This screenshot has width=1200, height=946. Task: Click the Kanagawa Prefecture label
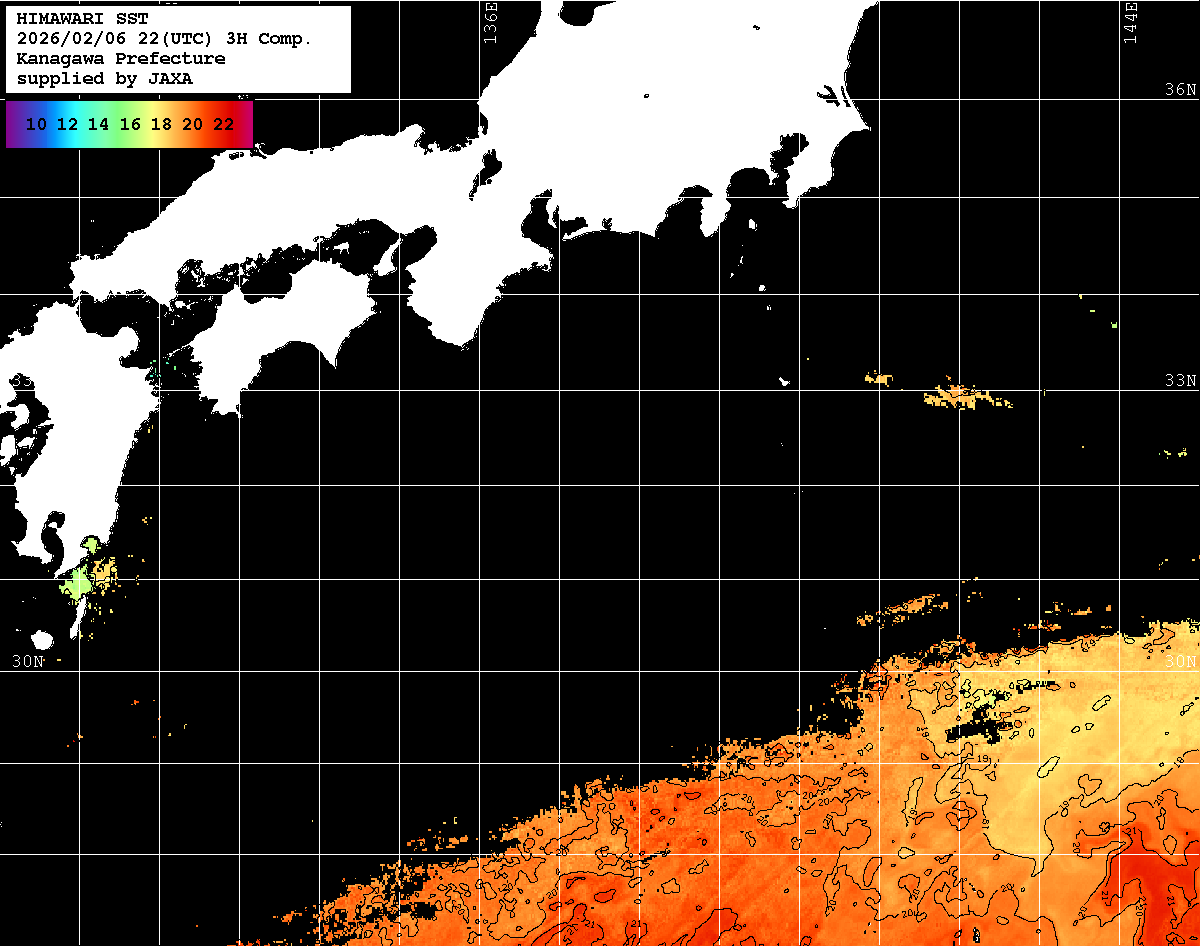tap(120, 59)
